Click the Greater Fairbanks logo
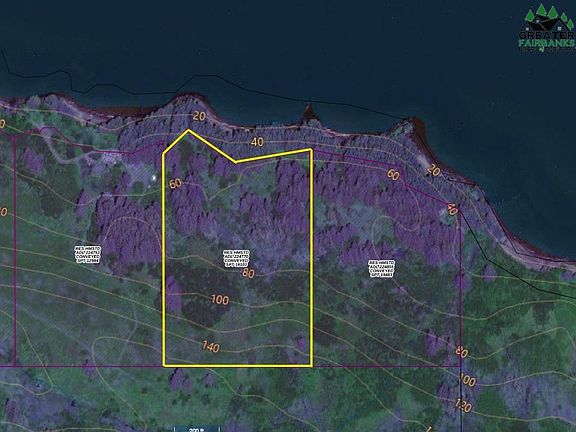Screen dimensions: 576x432 coord(547,29)
